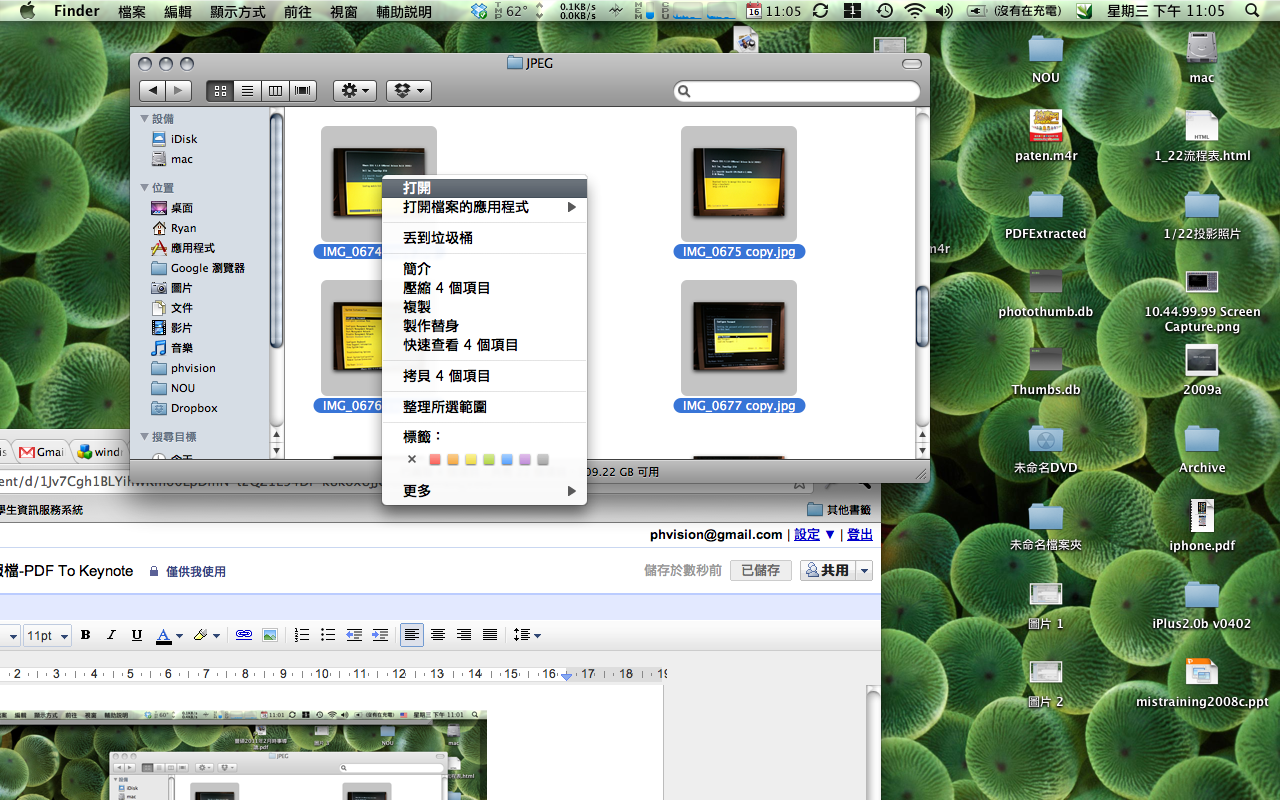Go back in the Finder window
The height and width of the screenshot is (800, 1280).
[x=152, y=91]
